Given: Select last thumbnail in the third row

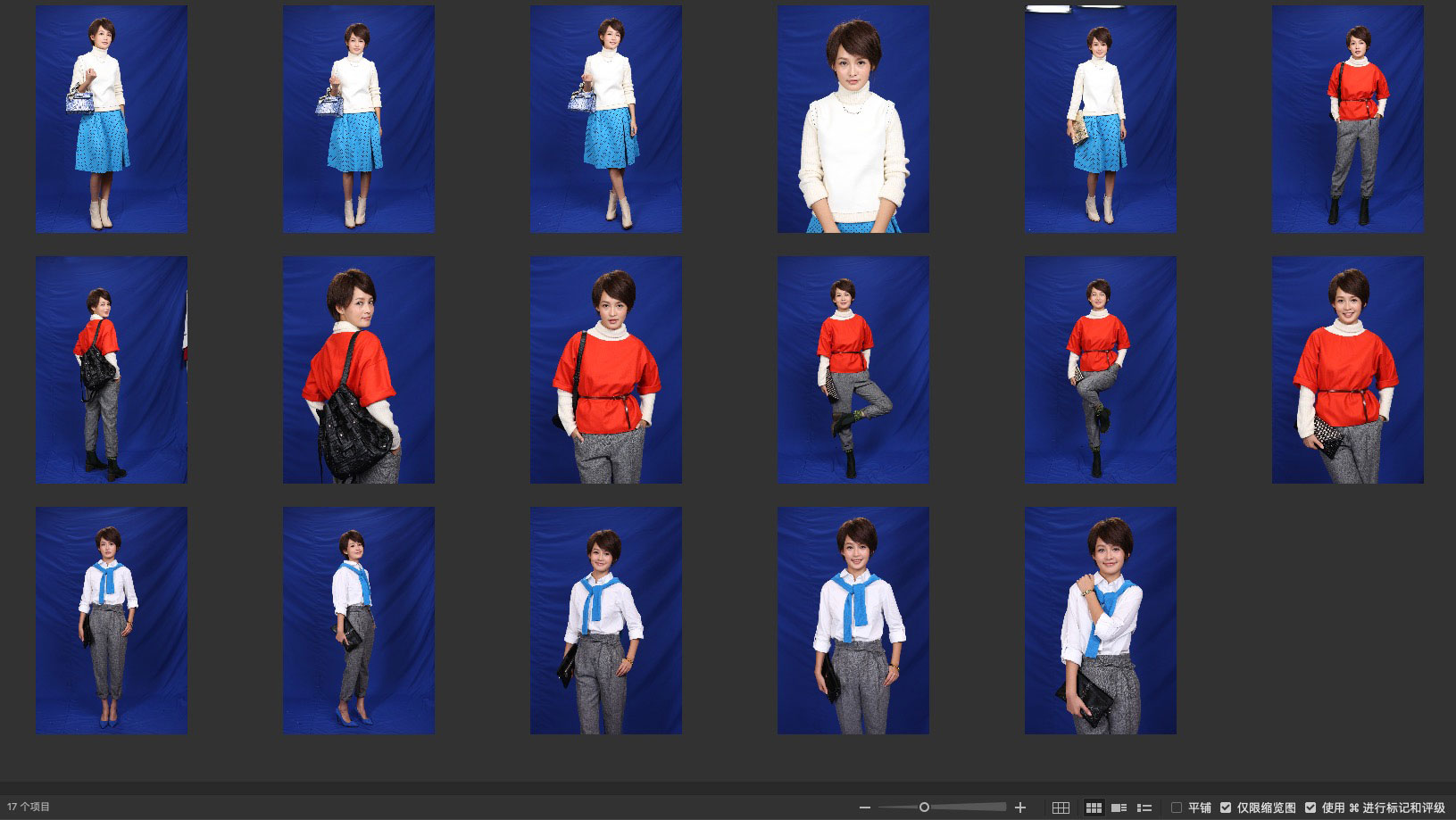Looking at the screenshot, I should [1100, 620].
